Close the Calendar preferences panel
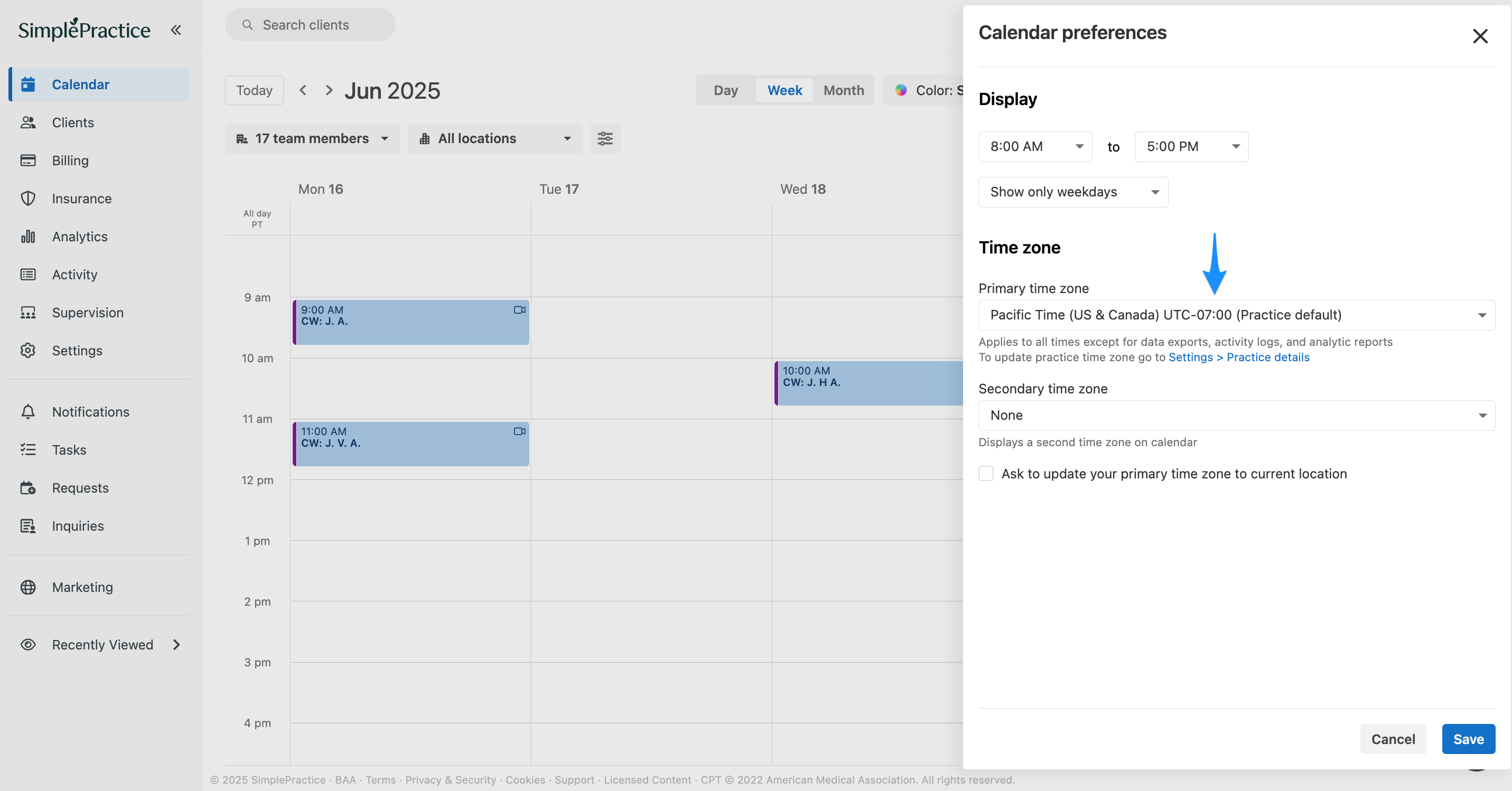The image size is (1512, 791). (1480, 36)
